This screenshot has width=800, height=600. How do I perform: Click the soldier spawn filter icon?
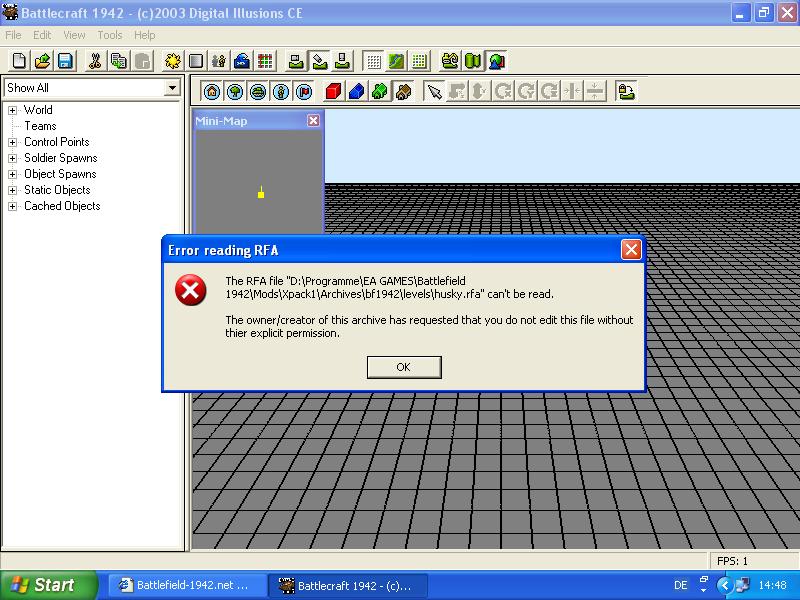tap(281, 92)
